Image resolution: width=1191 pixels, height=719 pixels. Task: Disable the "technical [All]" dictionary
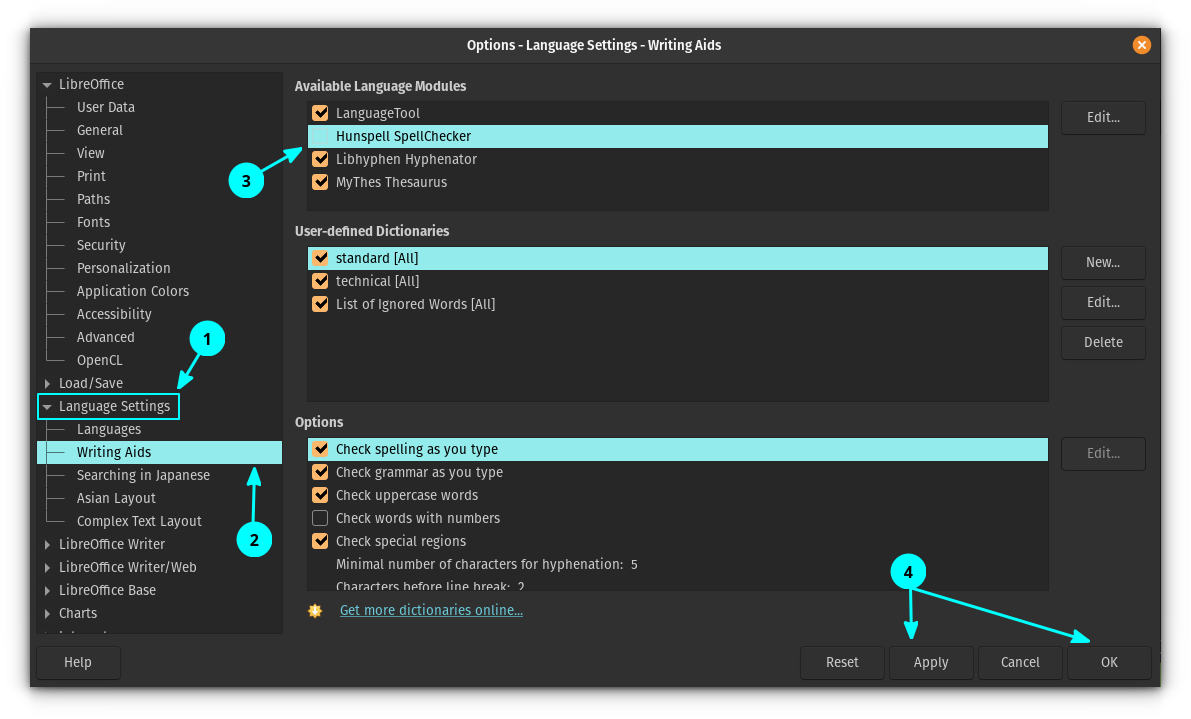[320, 281]
